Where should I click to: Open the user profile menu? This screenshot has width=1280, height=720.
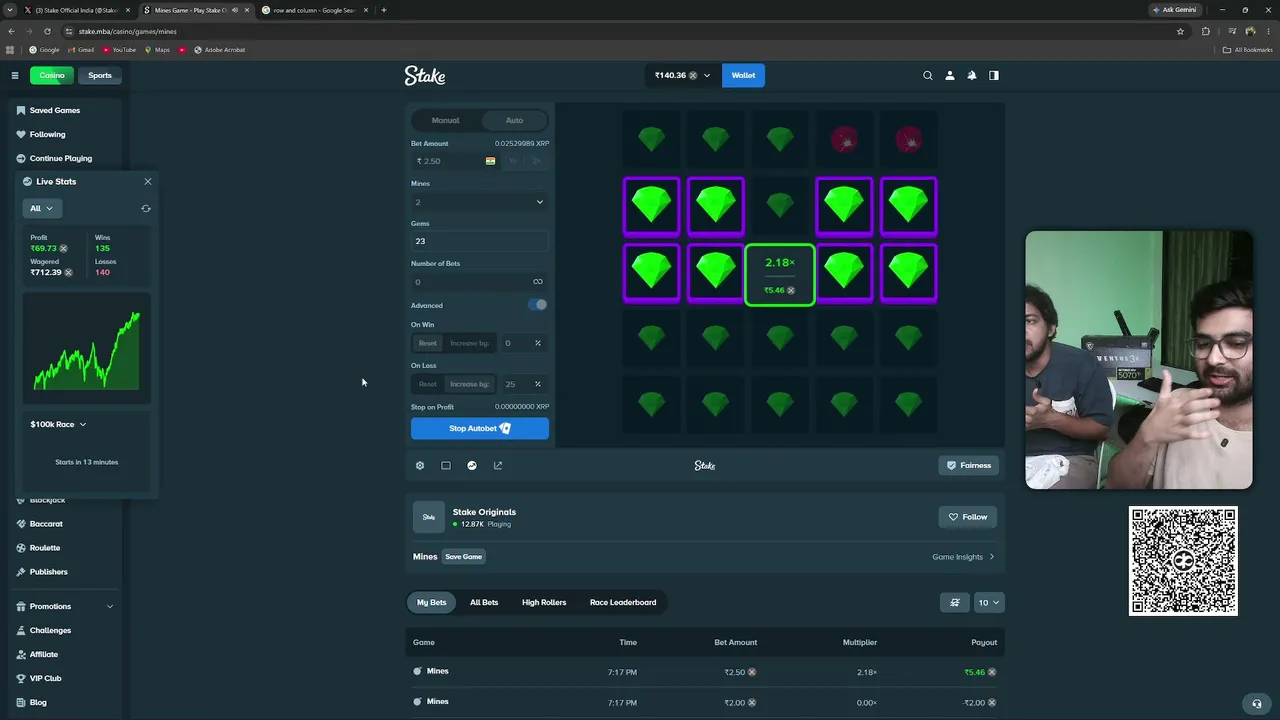(950, 75)
